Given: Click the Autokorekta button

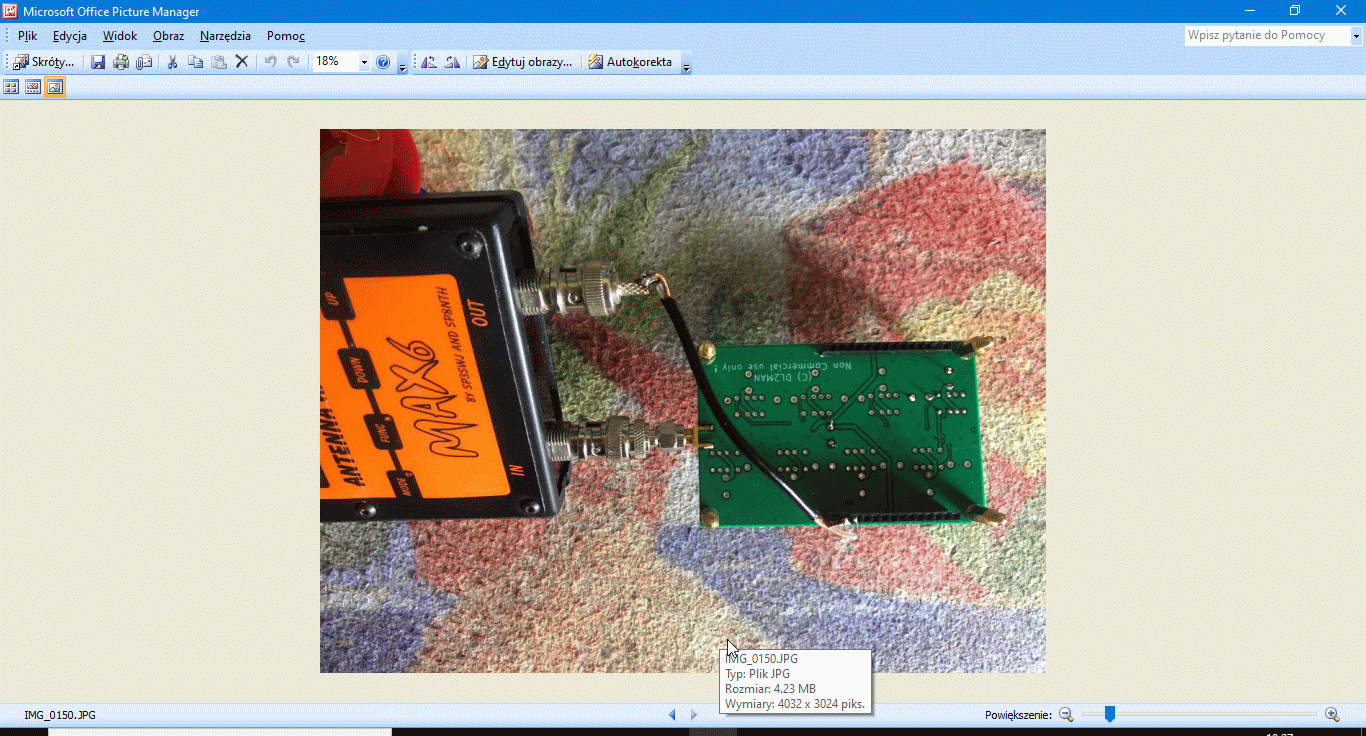Looking at the screenshot, I should [x=630, y=62].
